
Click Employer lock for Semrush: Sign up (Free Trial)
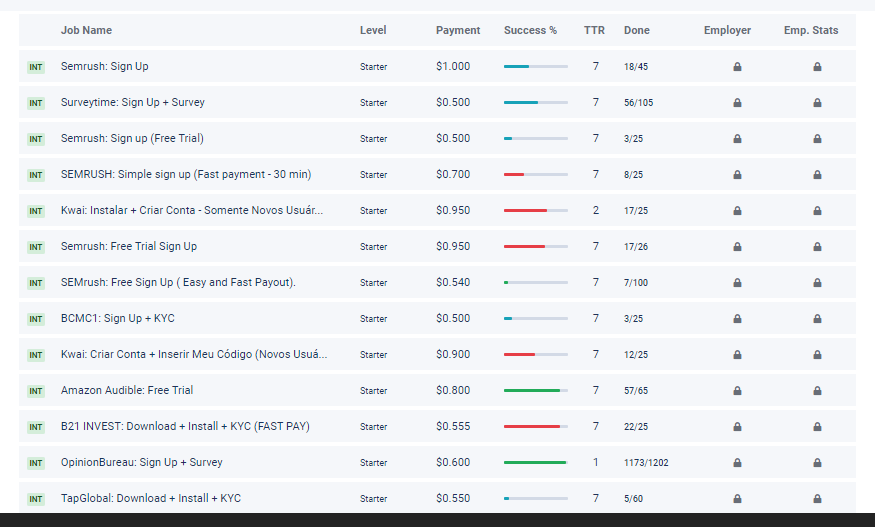737,138
